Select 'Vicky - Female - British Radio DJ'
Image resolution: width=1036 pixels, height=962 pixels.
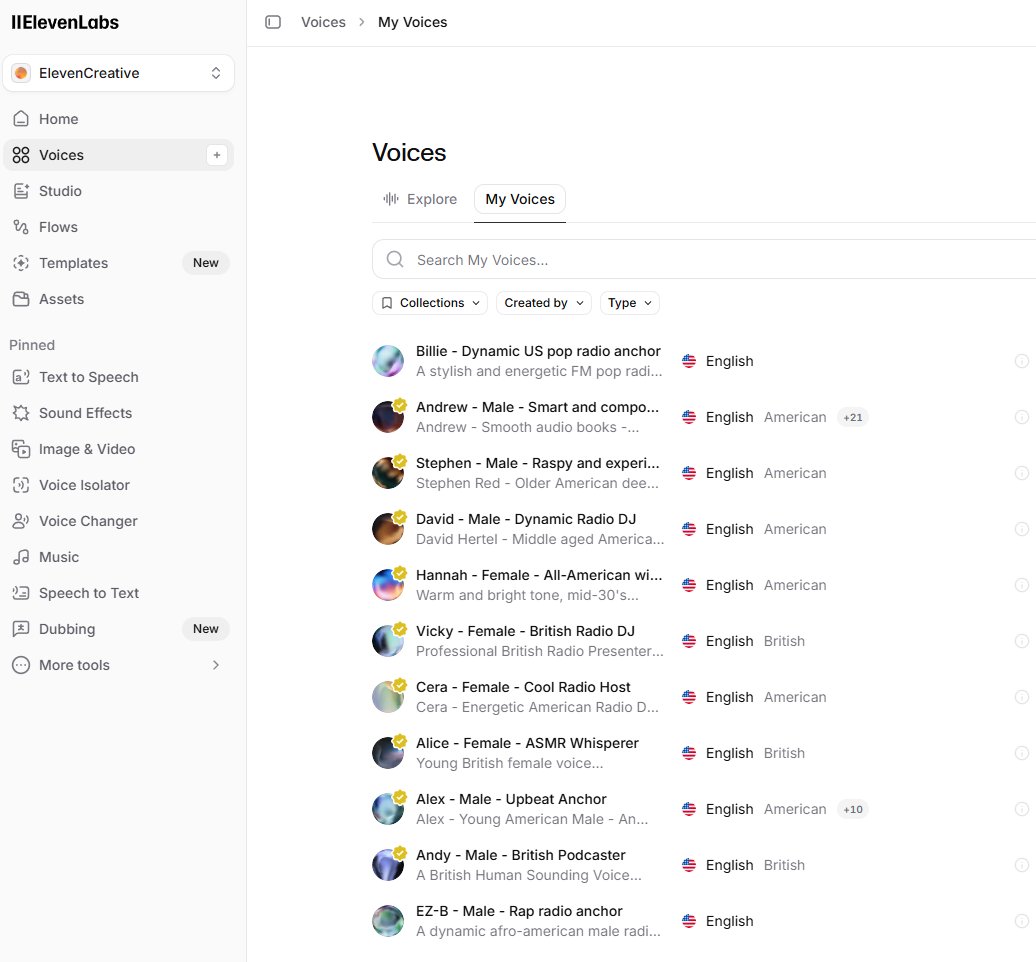525,631
